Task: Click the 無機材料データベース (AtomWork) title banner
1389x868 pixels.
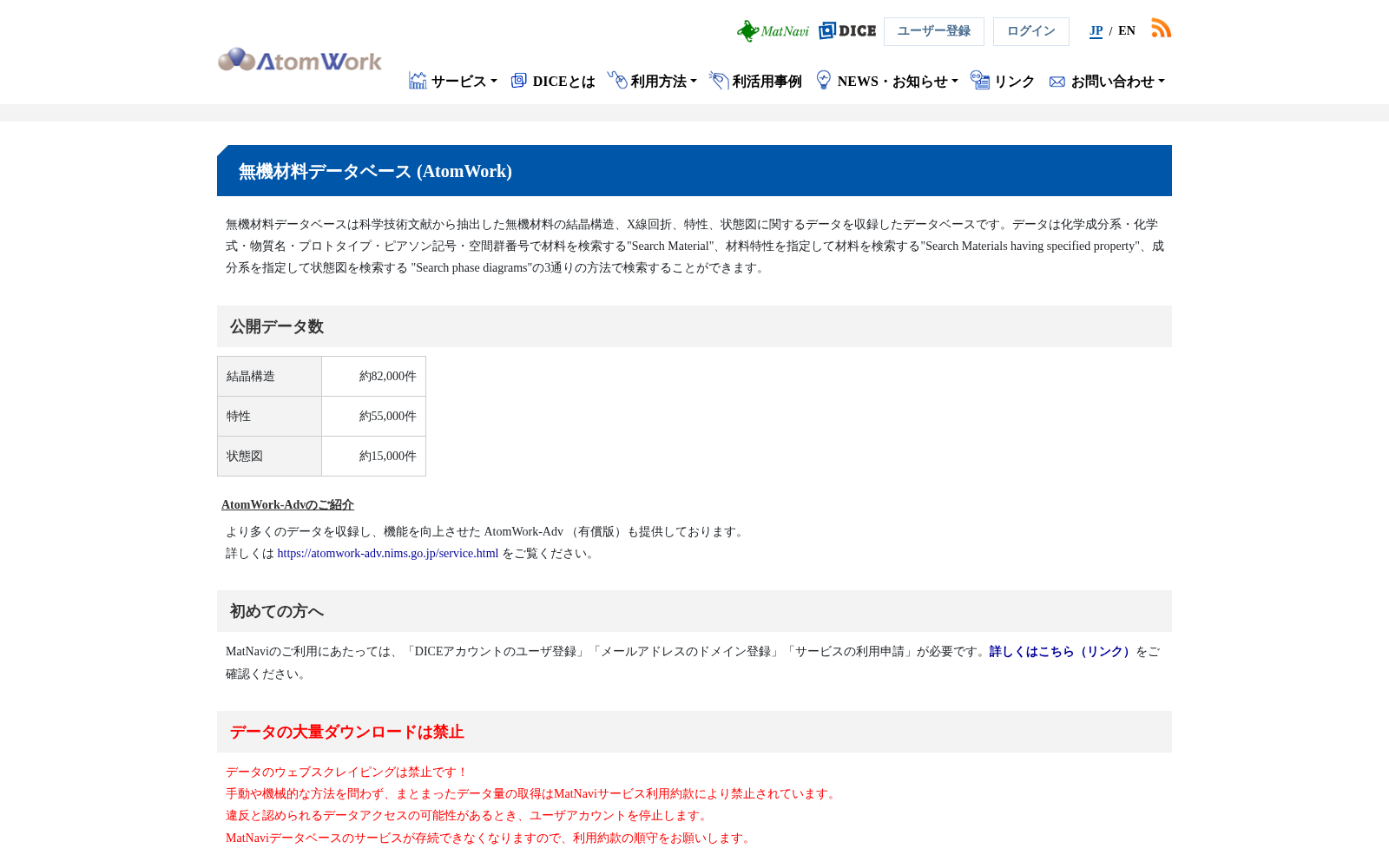Action: [x=694, y=171]
